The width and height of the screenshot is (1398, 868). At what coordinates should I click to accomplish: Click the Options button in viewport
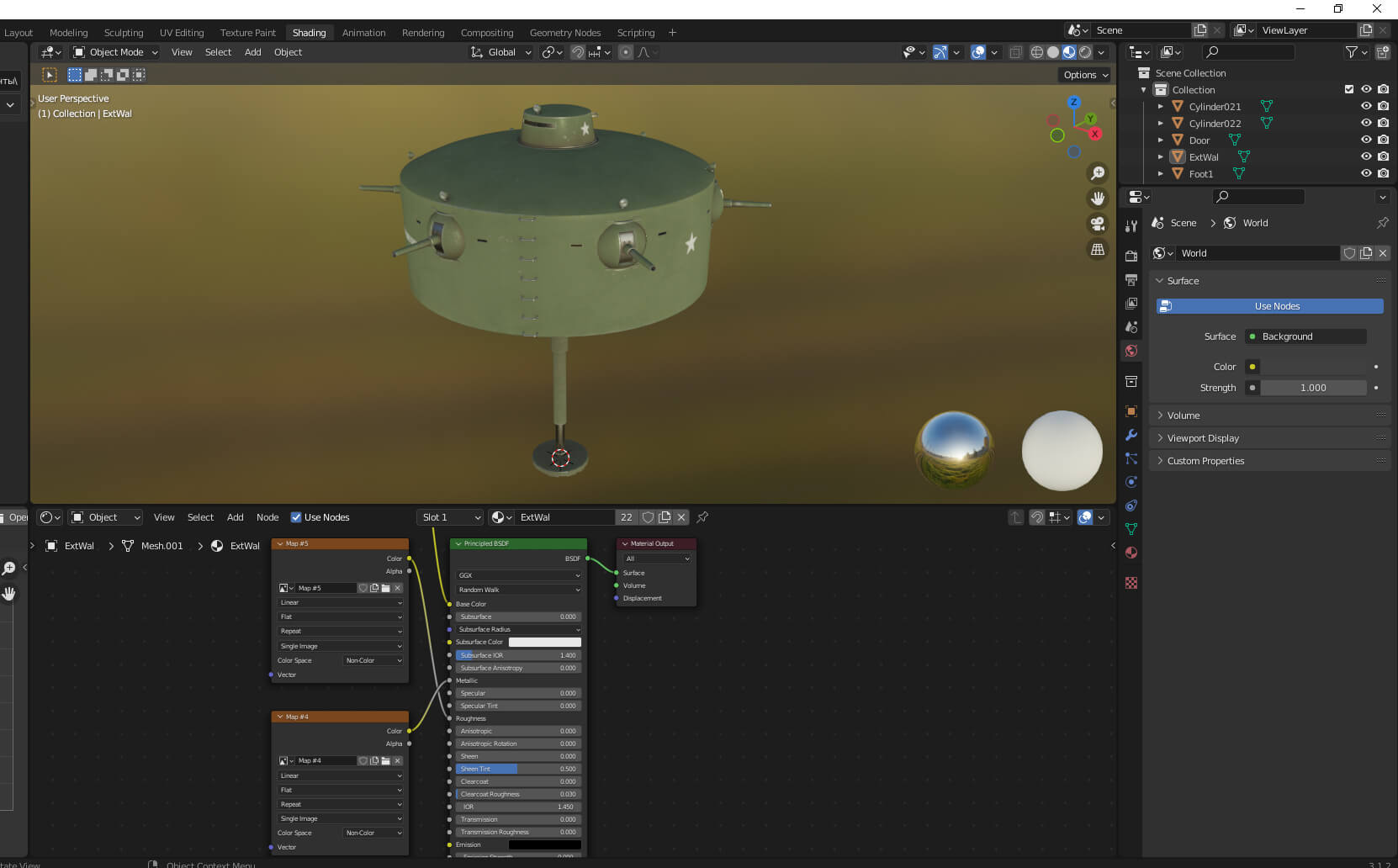click(x=1085, y=75)
